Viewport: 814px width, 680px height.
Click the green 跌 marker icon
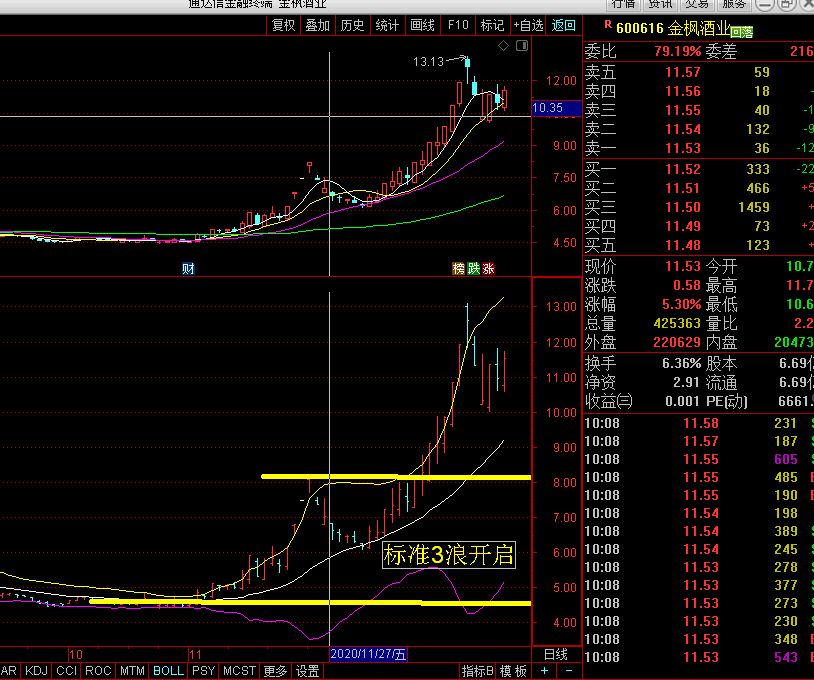click(x=473, y=268)
